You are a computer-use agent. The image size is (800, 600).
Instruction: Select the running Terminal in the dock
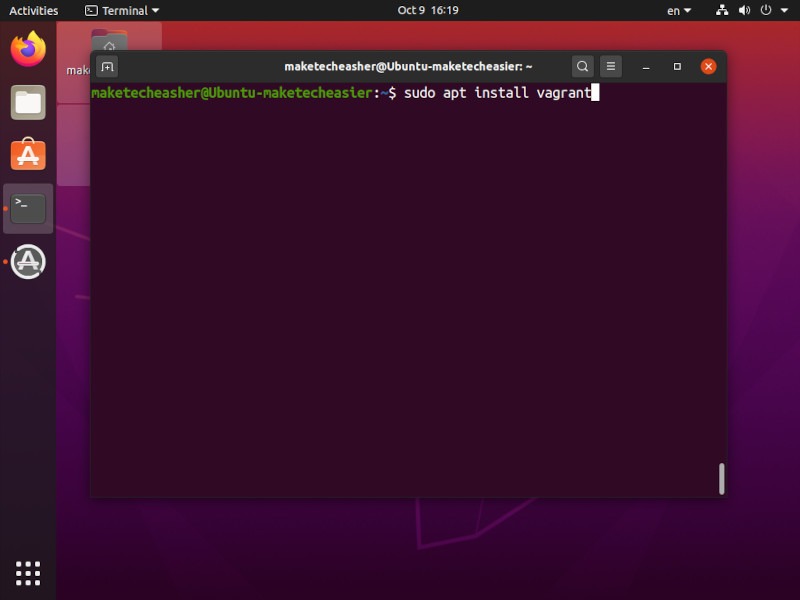click(x=27, y=208)
